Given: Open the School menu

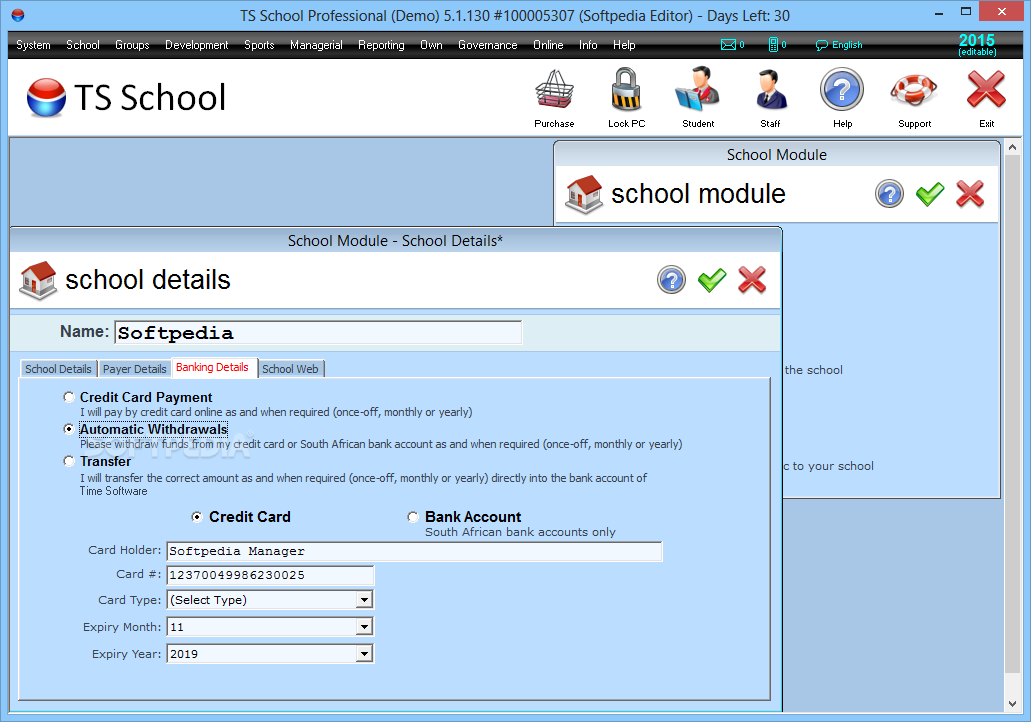Looking at the screenshot, I should coord(83,45).
